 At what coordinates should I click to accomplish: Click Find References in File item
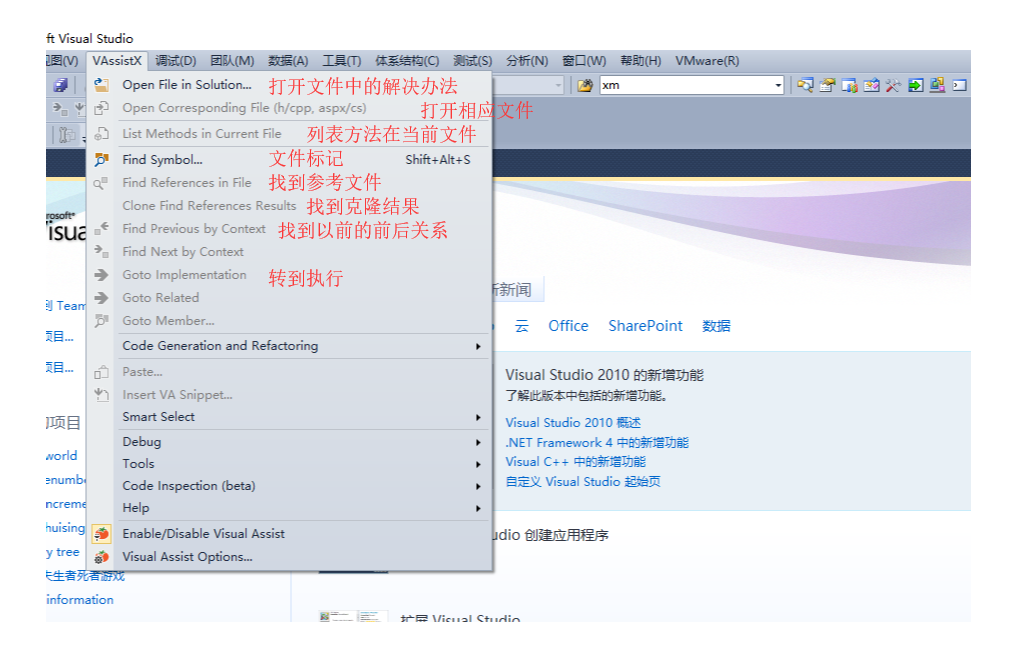tap(290, 183)
